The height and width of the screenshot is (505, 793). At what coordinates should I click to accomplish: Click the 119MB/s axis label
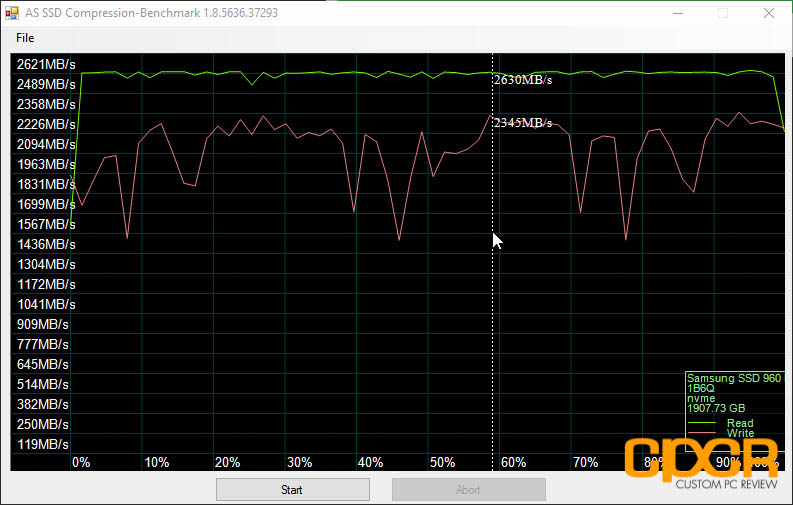pyautogui.click(x=42, y=444)
